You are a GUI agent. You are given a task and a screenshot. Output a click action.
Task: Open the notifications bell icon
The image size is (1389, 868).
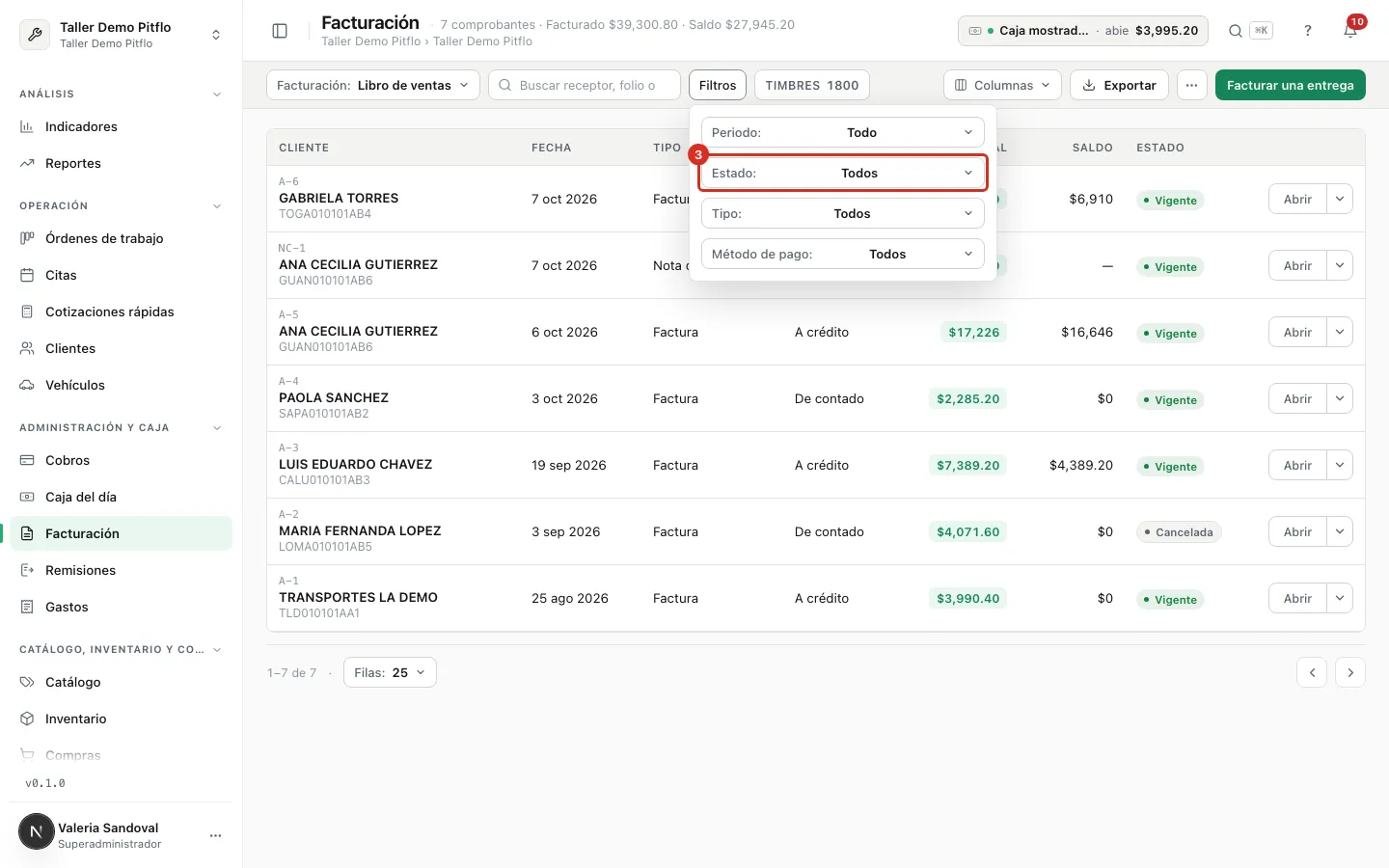coord(1350,31)
